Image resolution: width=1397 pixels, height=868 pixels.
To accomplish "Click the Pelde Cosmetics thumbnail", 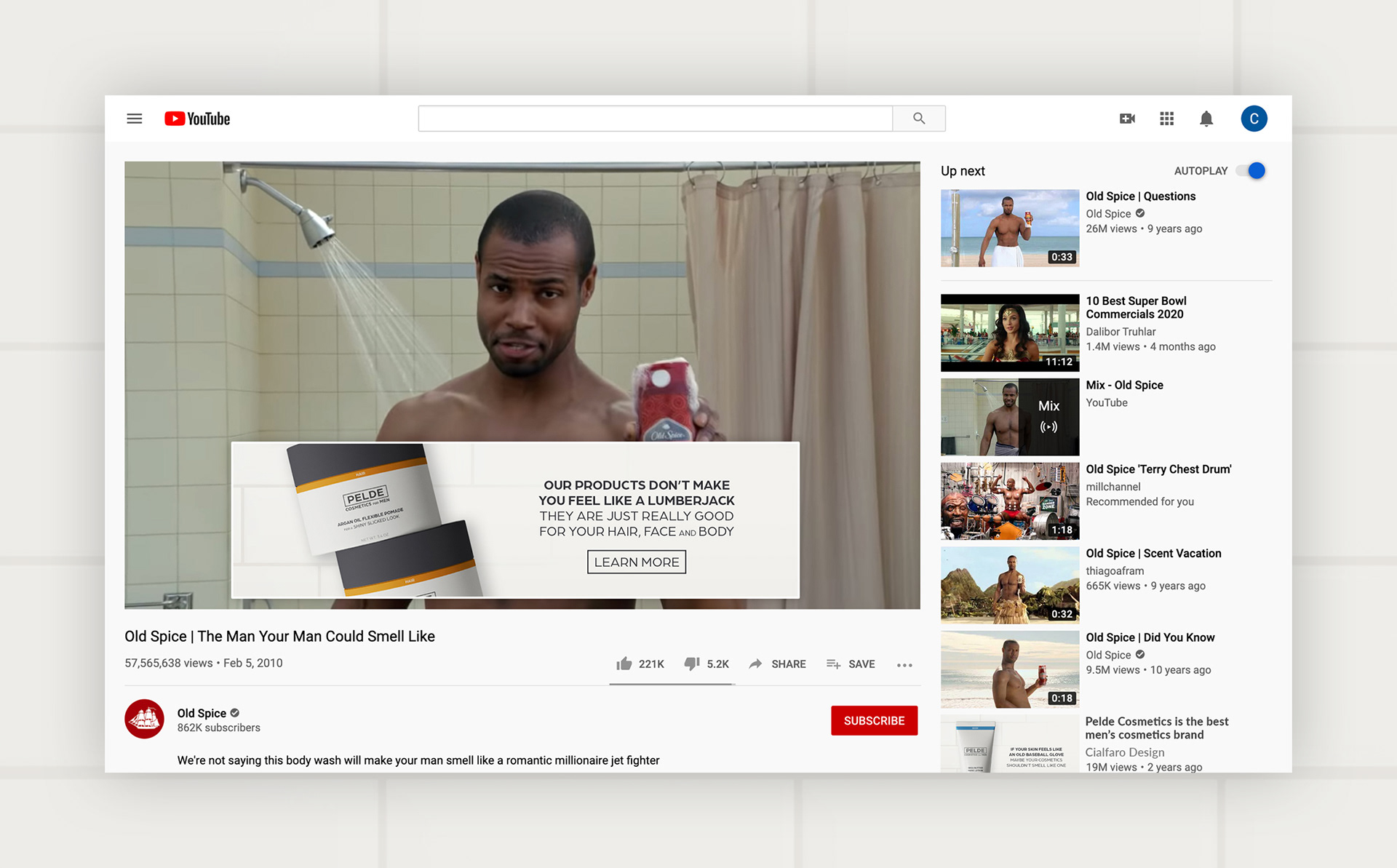I will click(1010, 744).
